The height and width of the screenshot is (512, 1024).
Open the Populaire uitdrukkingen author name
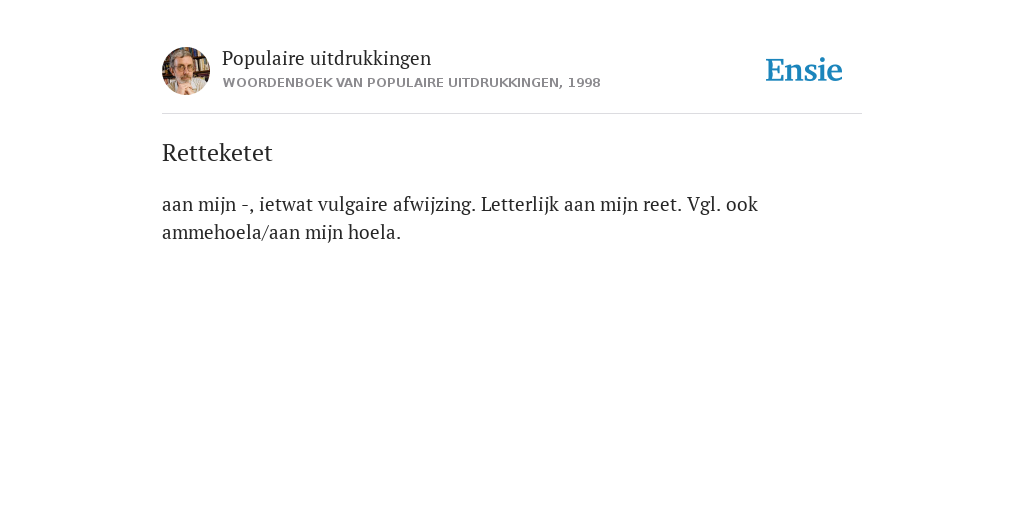pyautogui.click(x=327, y=59)
